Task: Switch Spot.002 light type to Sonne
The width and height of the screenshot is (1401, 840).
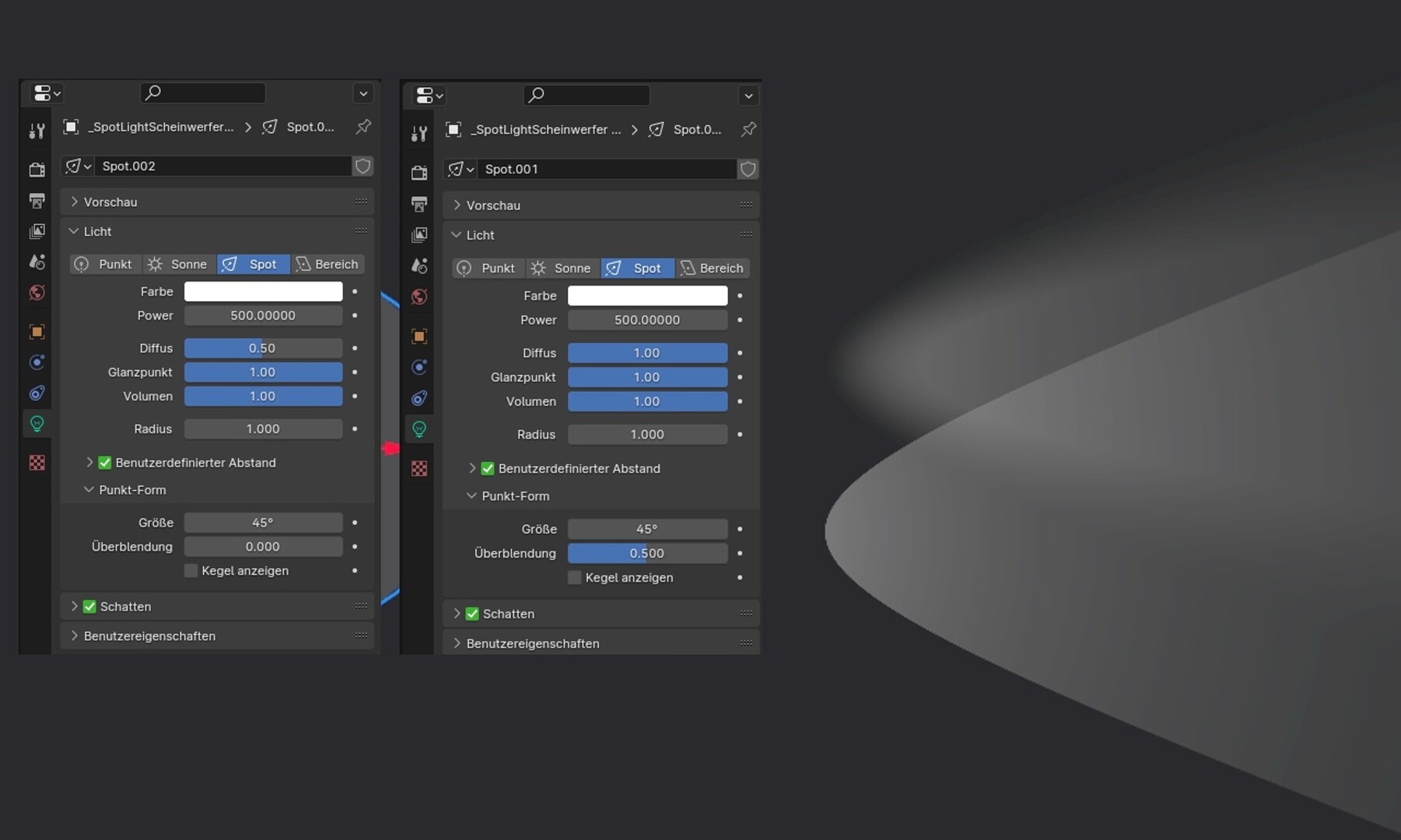Action: click(x=179, y=264)
